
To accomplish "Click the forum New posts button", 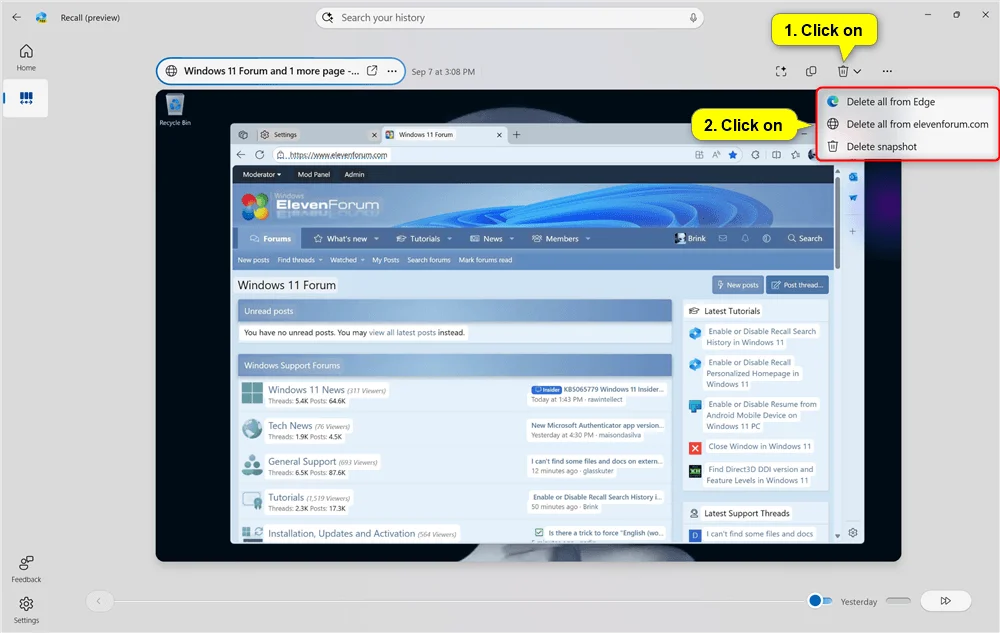I will pos(738,285).
